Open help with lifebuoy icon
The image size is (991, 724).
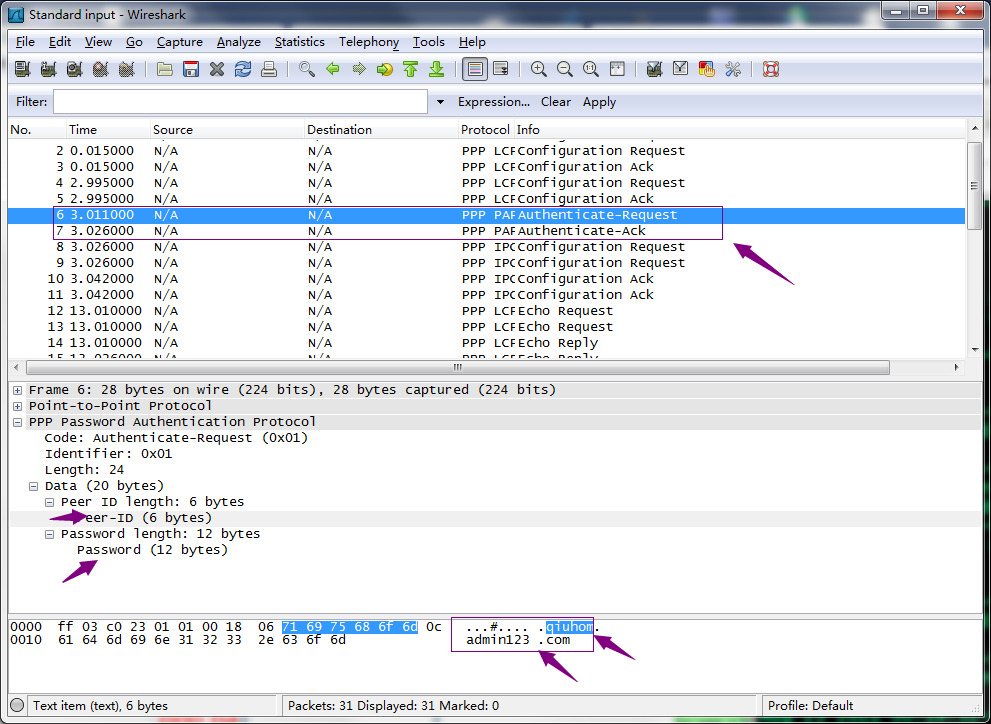(x=770, y=69)
